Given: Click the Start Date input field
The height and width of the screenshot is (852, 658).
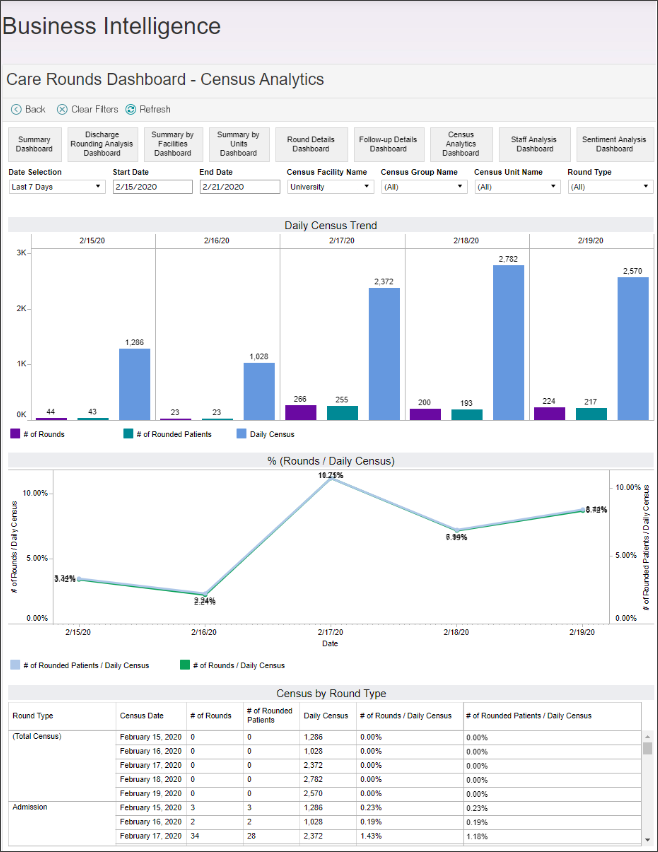Looking at the screenshot, I should (152, 187).
